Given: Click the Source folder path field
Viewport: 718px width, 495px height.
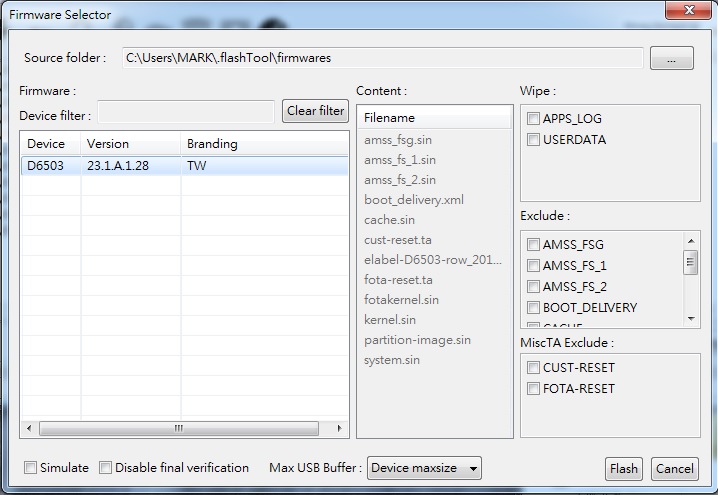Looking at the screenshot, I should coord(382,58).
